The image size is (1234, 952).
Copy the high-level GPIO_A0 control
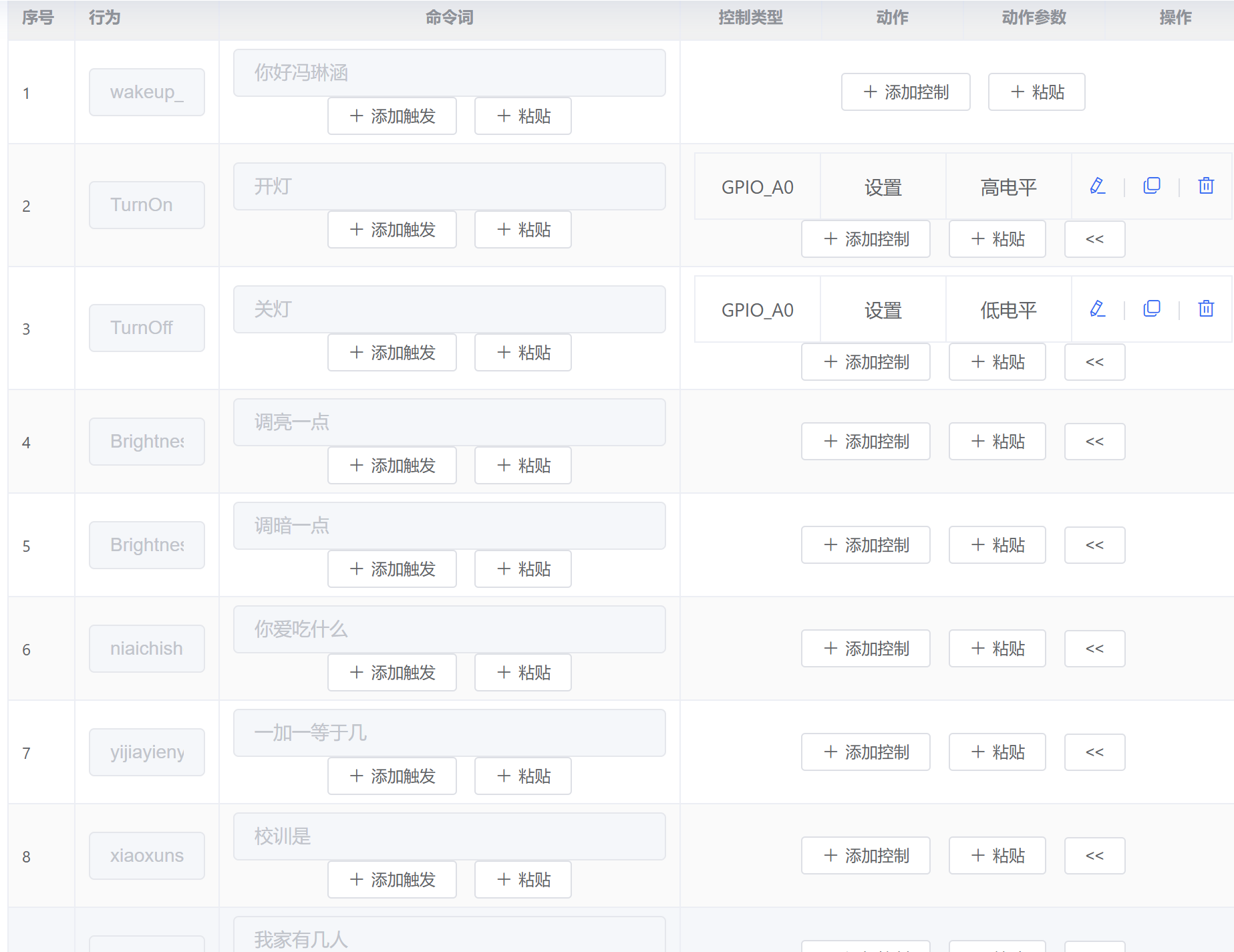[x=1151, y=185]
